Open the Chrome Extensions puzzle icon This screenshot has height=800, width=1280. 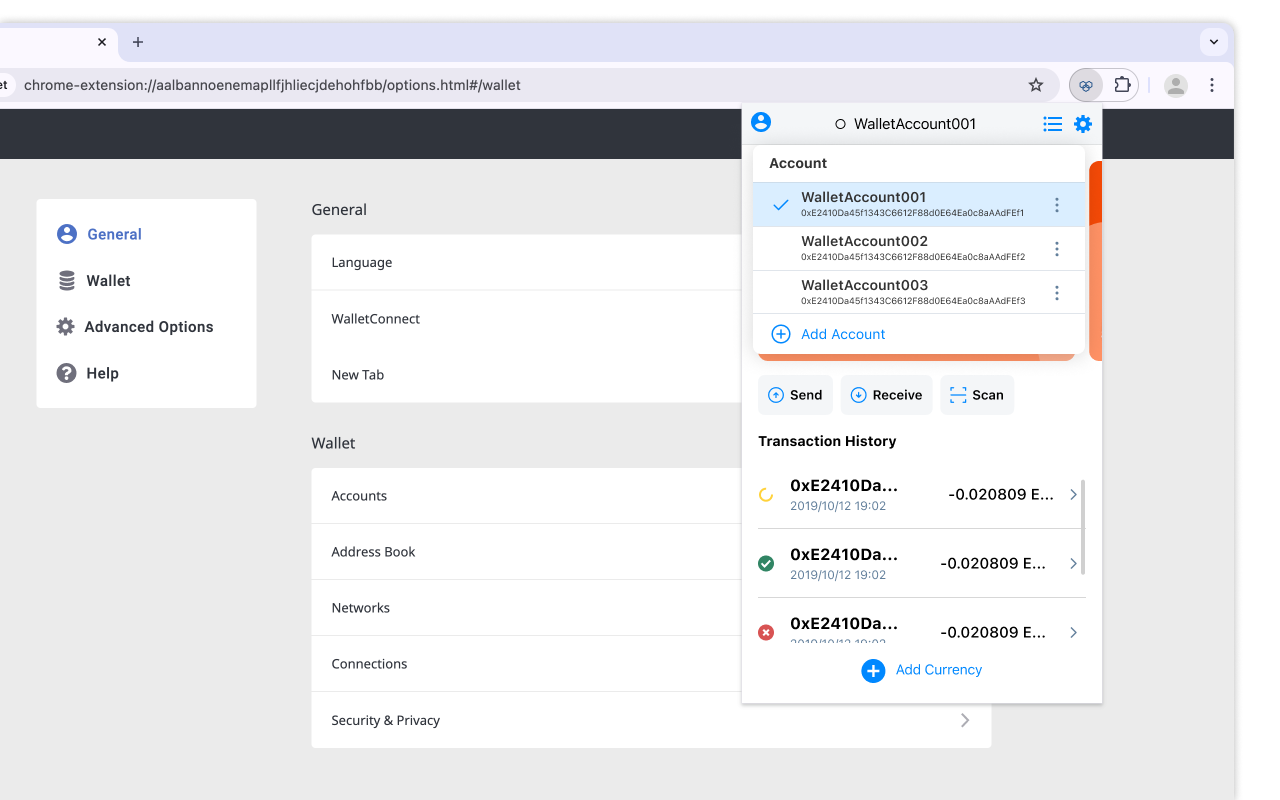[x=1122, y=85]
